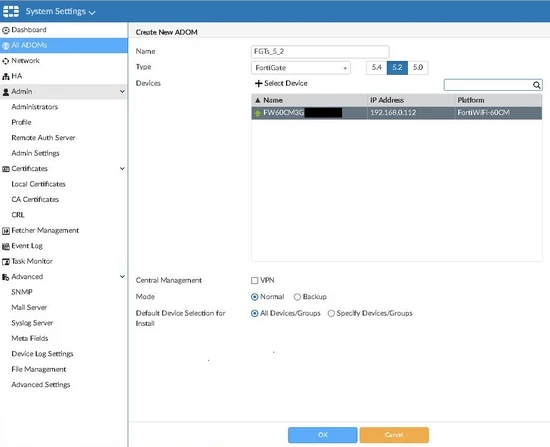
Task: Open the FortiGate Type dropdown
Action: (x=301, y=68)
